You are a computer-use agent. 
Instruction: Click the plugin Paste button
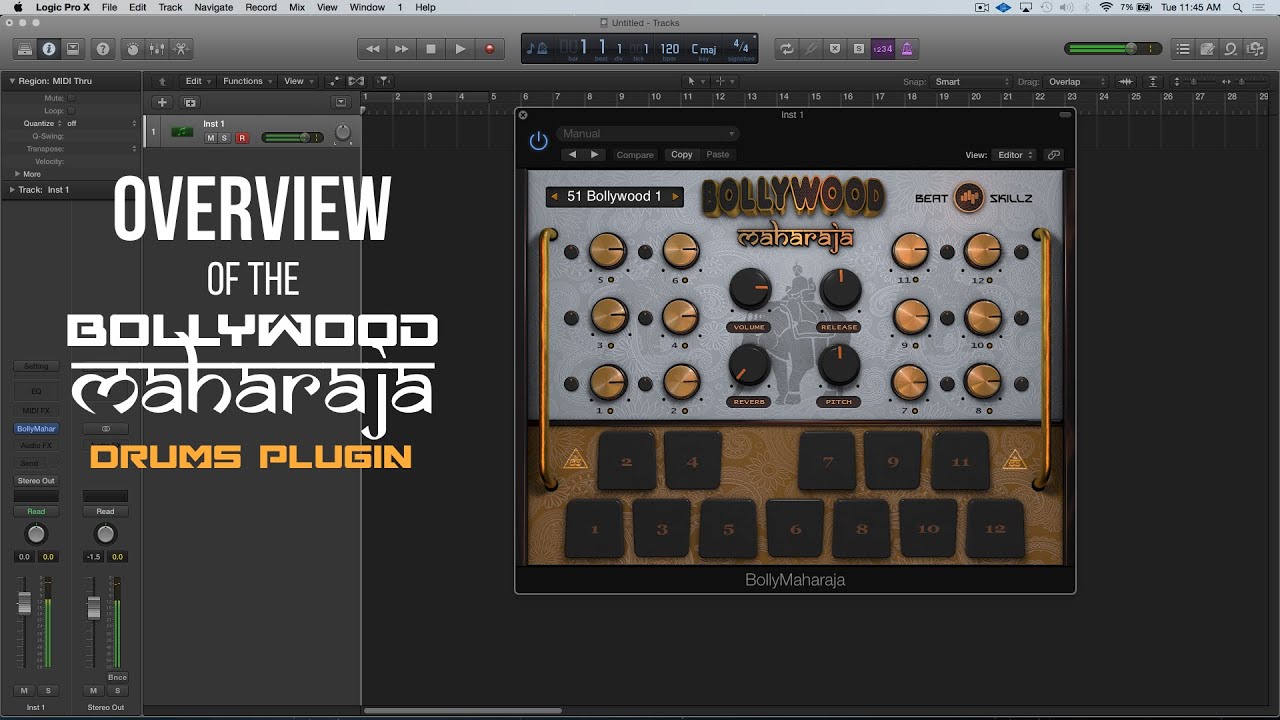tap(718, 155)
